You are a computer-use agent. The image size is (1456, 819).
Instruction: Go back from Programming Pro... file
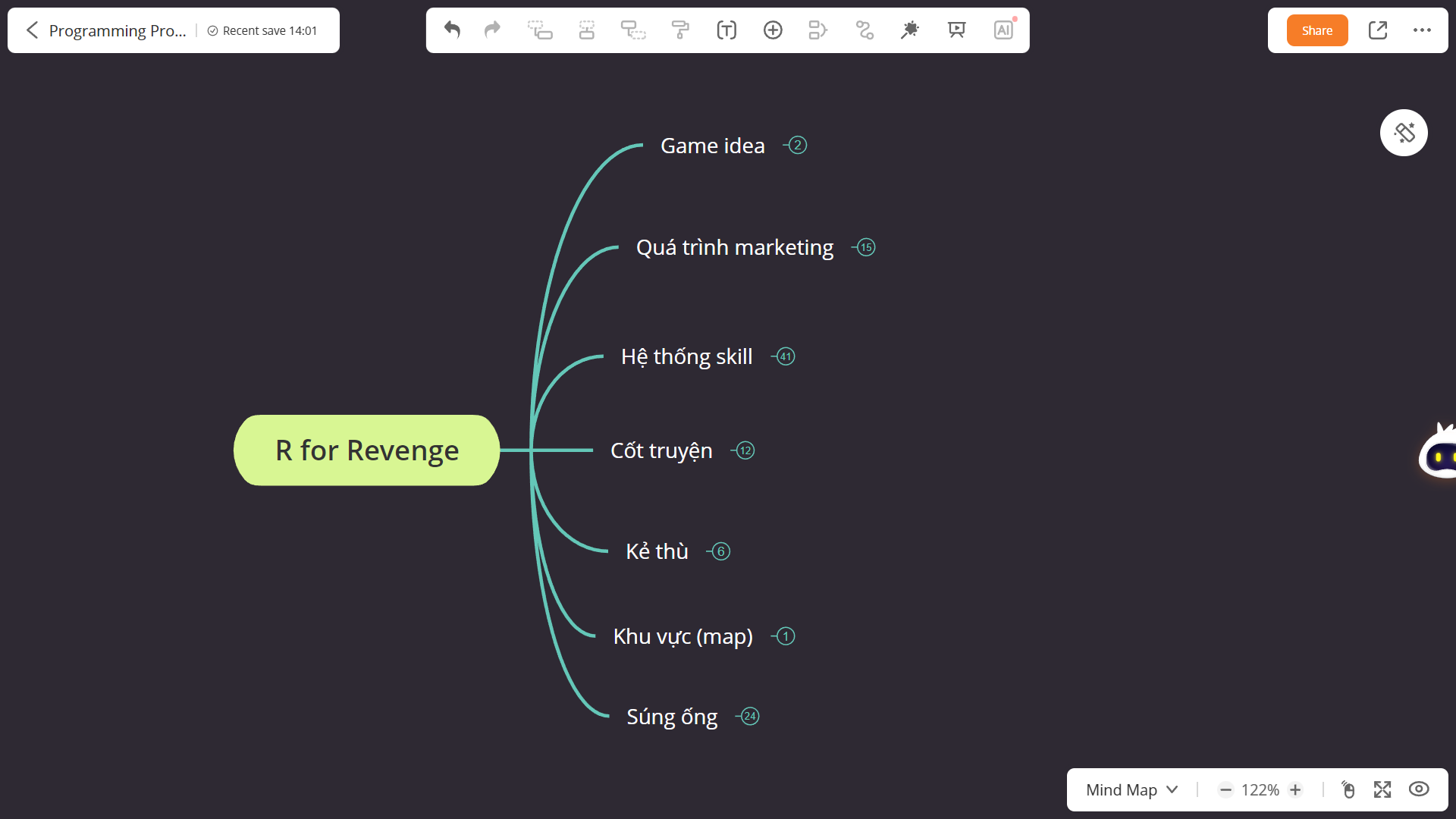32,30
